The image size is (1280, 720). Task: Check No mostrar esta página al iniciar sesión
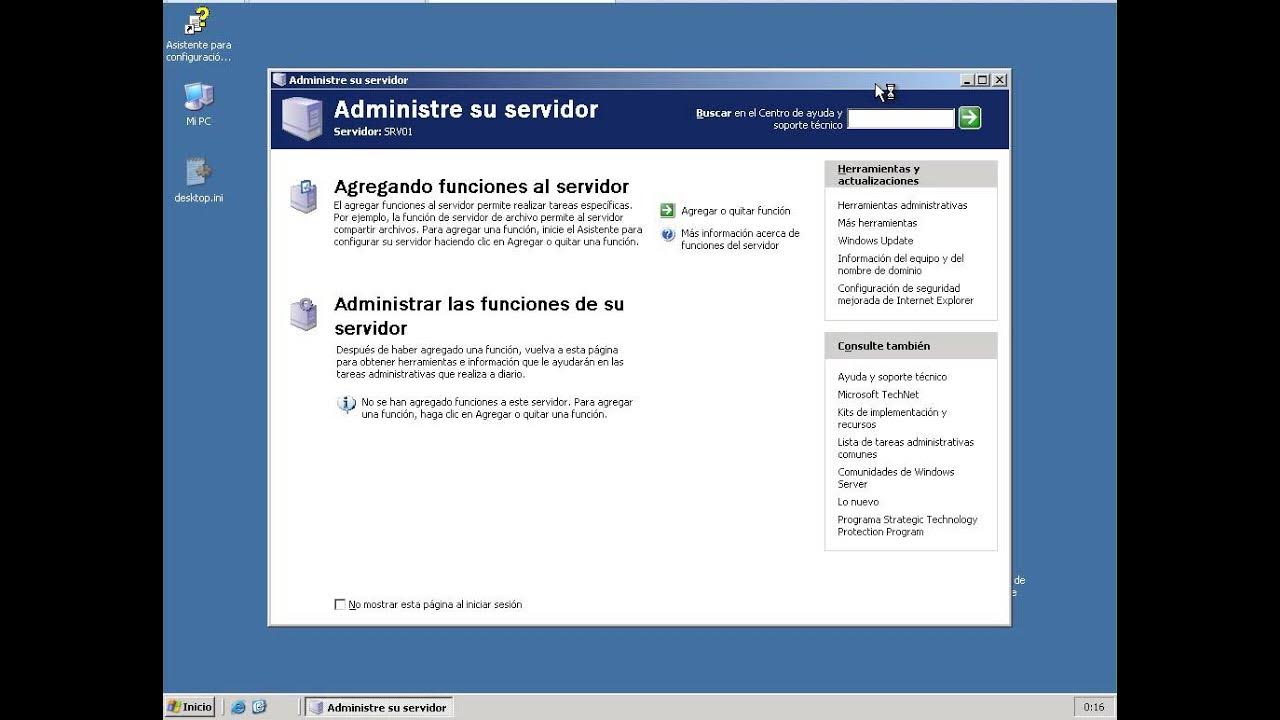[x=339, y=604]
